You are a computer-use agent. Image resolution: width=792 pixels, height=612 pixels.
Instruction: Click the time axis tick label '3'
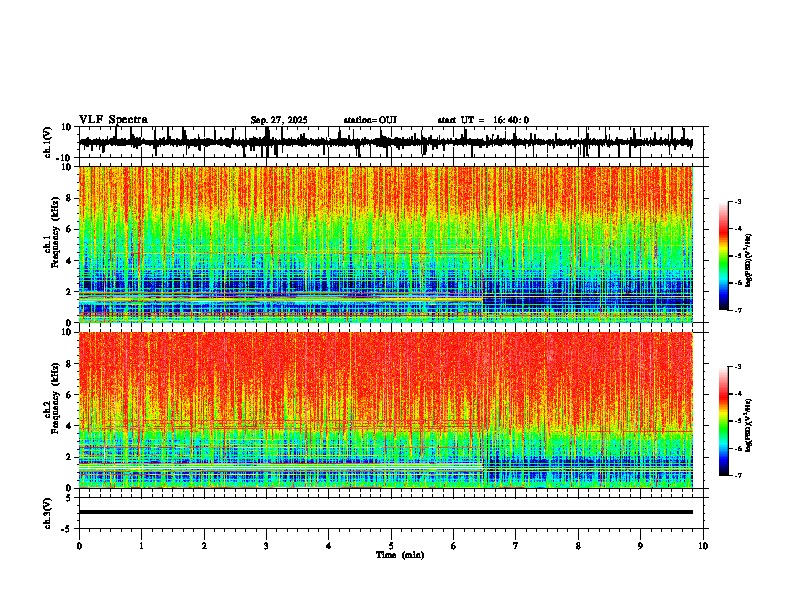point(266,546)
